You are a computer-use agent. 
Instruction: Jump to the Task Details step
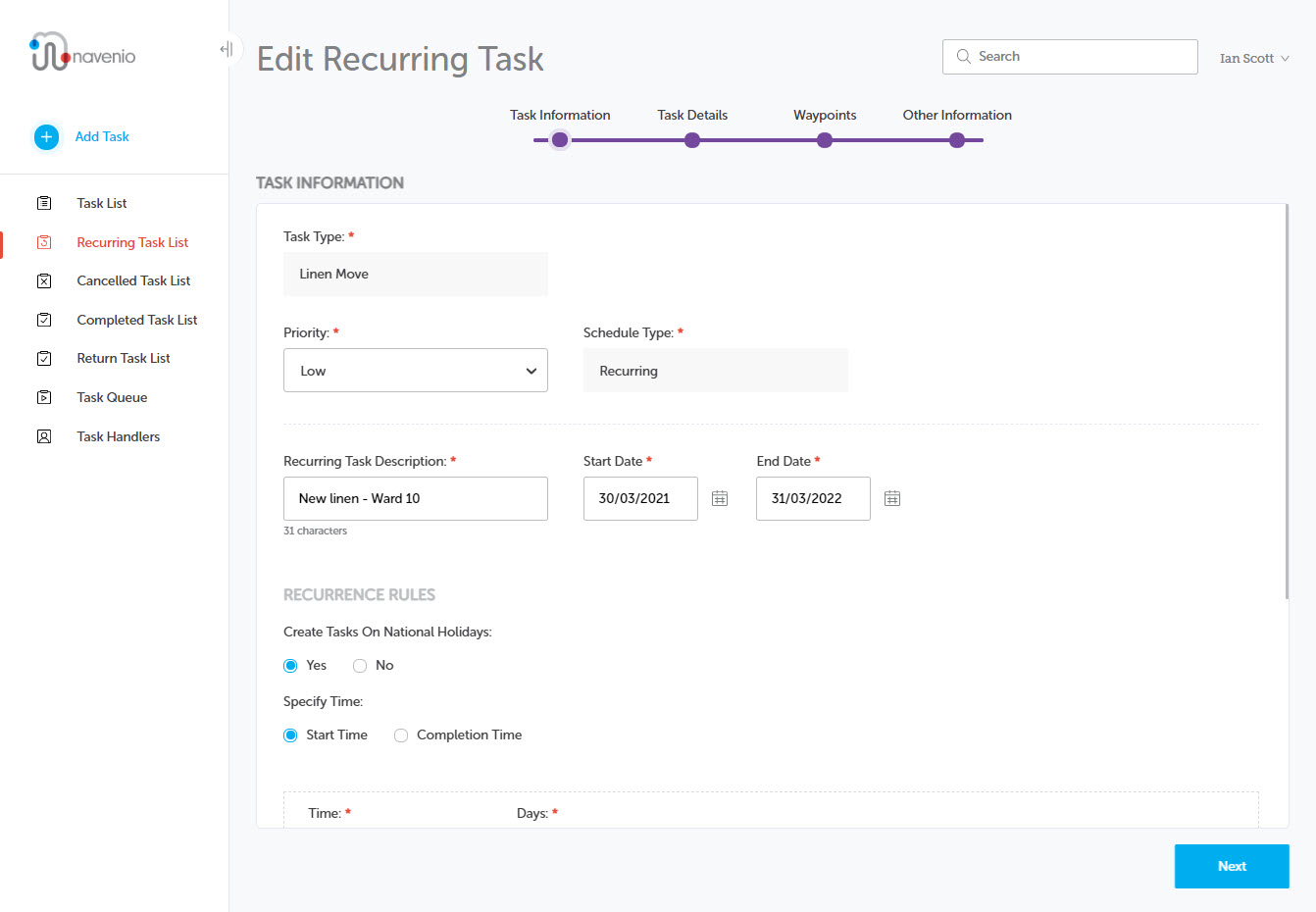point(692,140)
